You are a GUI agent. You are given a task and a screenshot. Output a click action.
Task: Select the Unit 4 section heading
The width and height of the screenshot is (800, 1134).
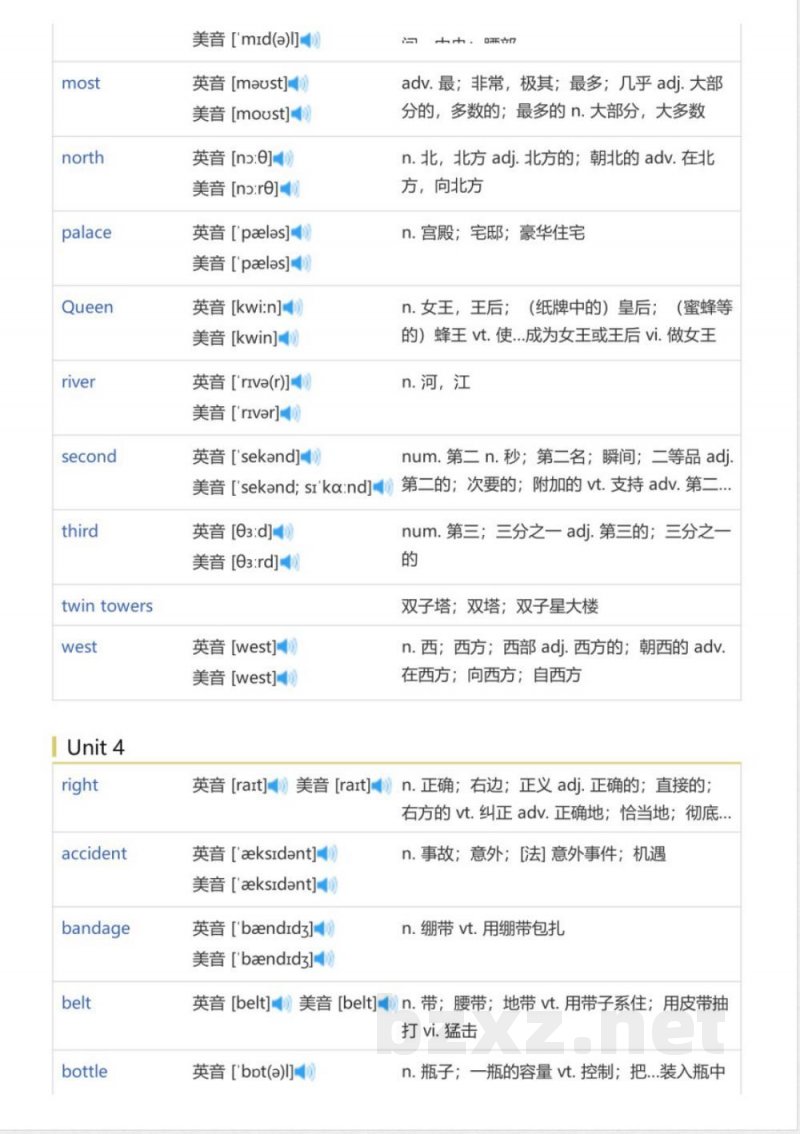[x=95, y=747]
